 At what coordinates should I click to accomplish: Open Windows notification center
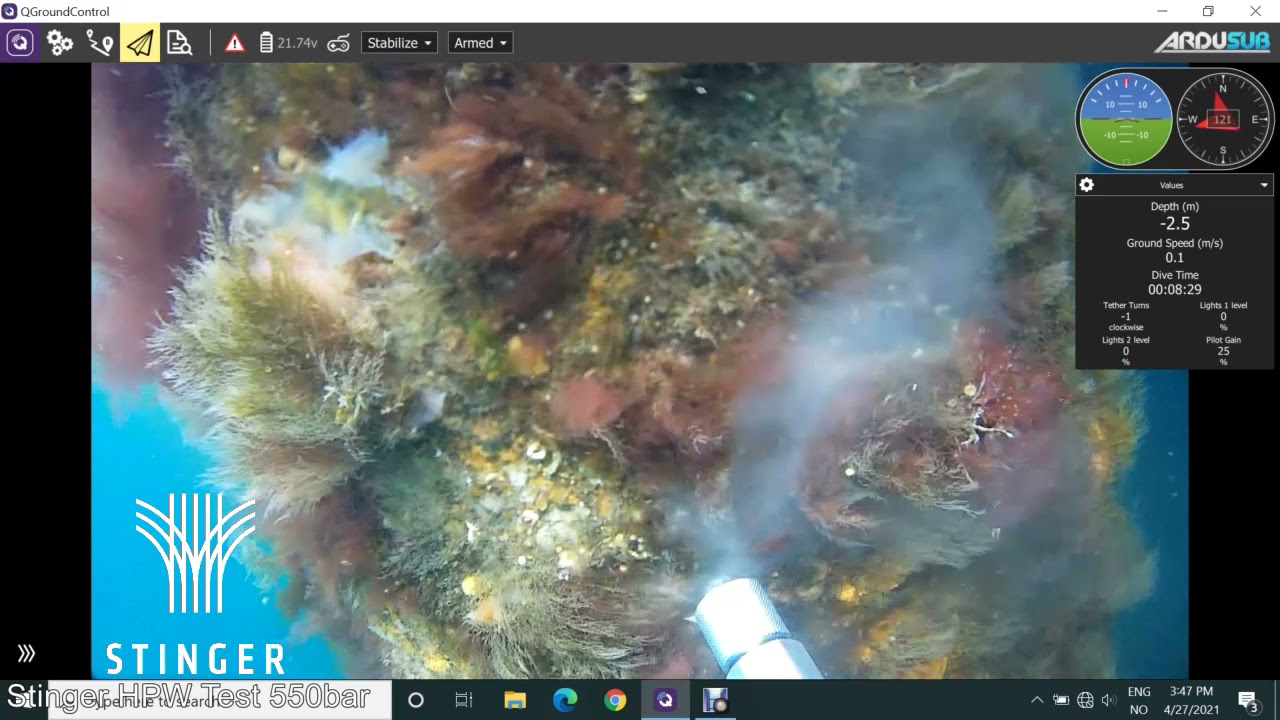click(1249, 700)
